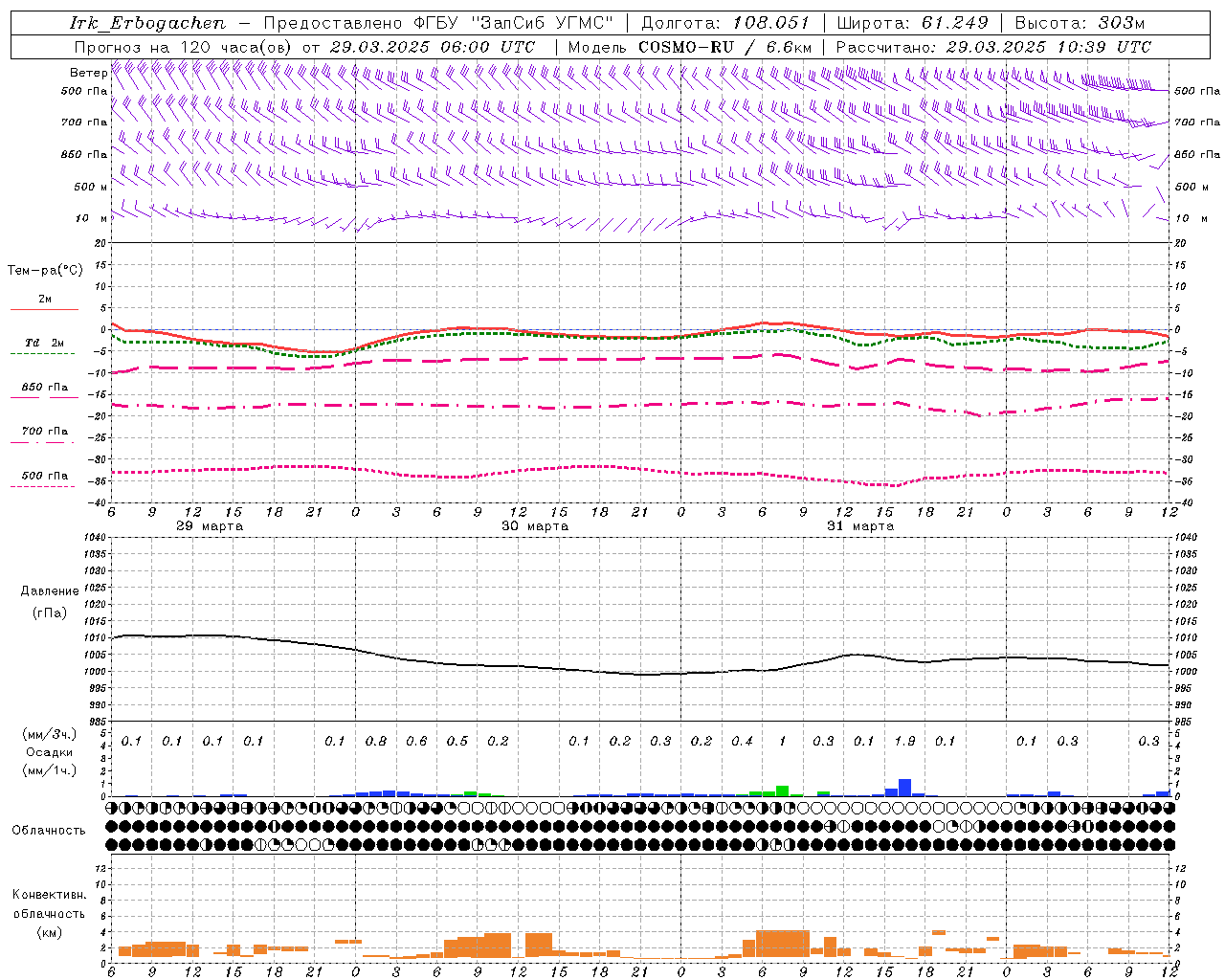Click the '(мм/3ч.)' unit label

tap(50, 734)
